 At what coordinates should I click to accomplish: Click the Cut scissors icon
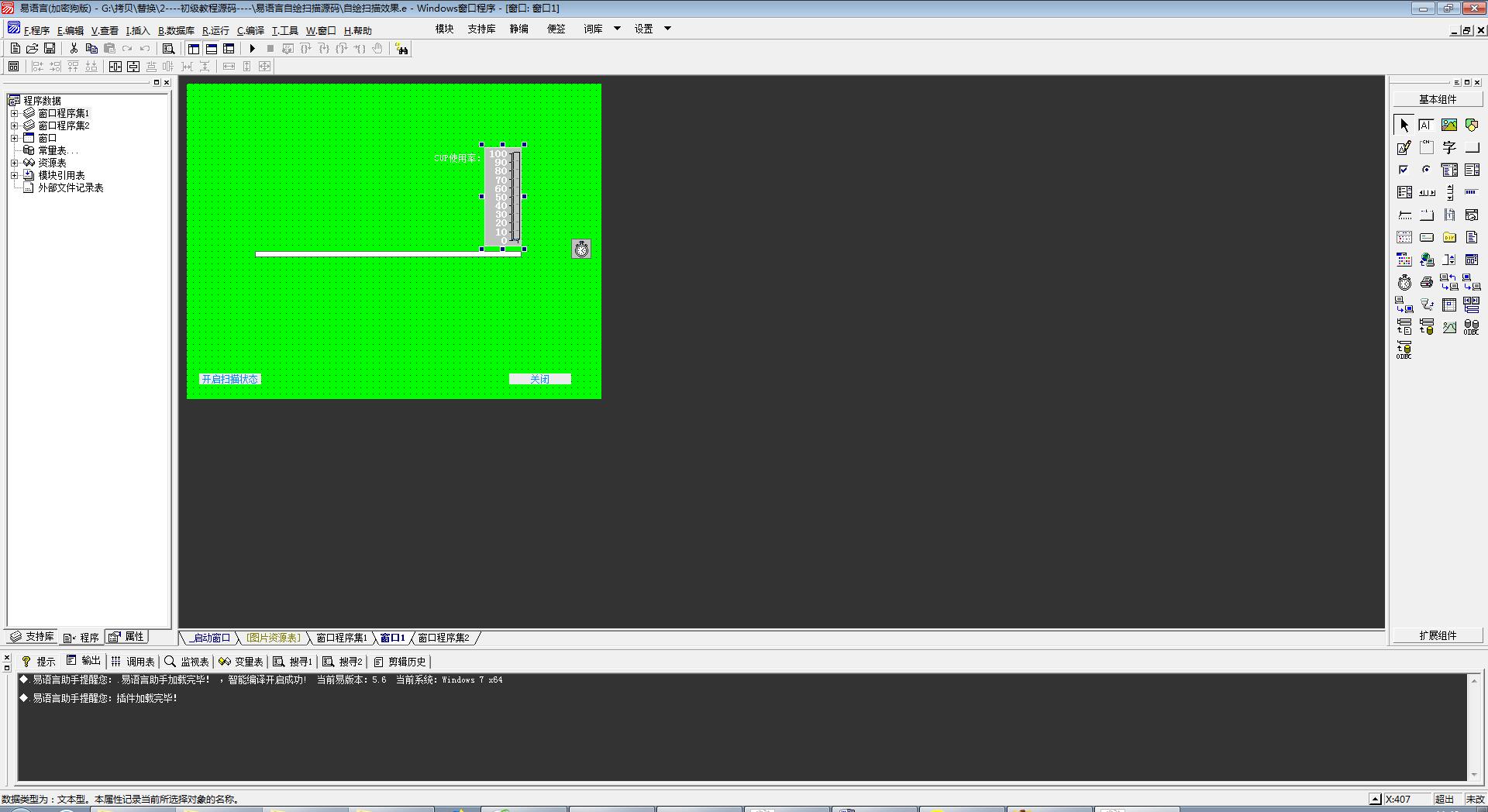pos(74,48)
